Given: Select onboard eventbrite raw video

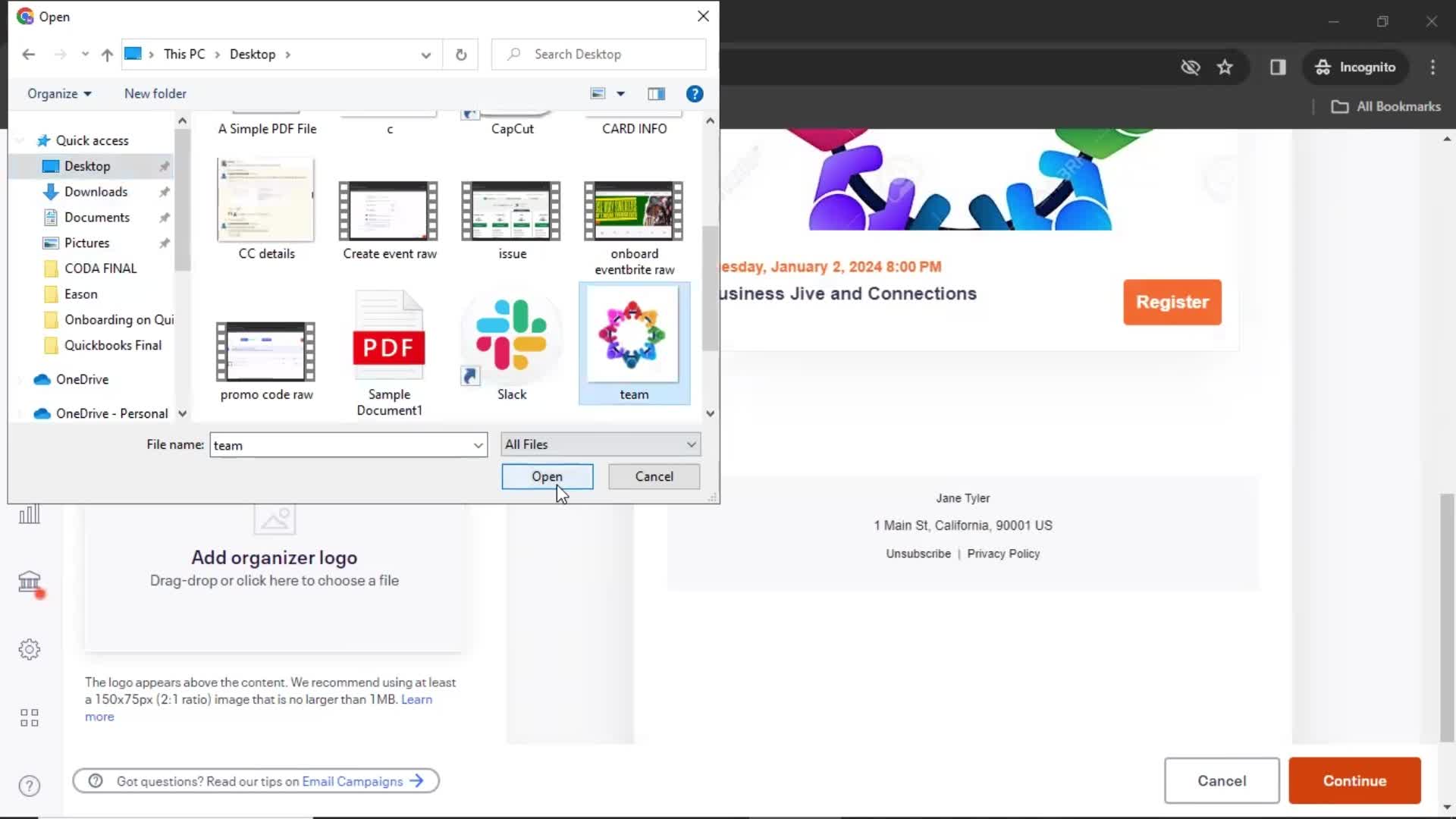Looking at the screenshot, I should pyautogui.click(x=634, y=227).
